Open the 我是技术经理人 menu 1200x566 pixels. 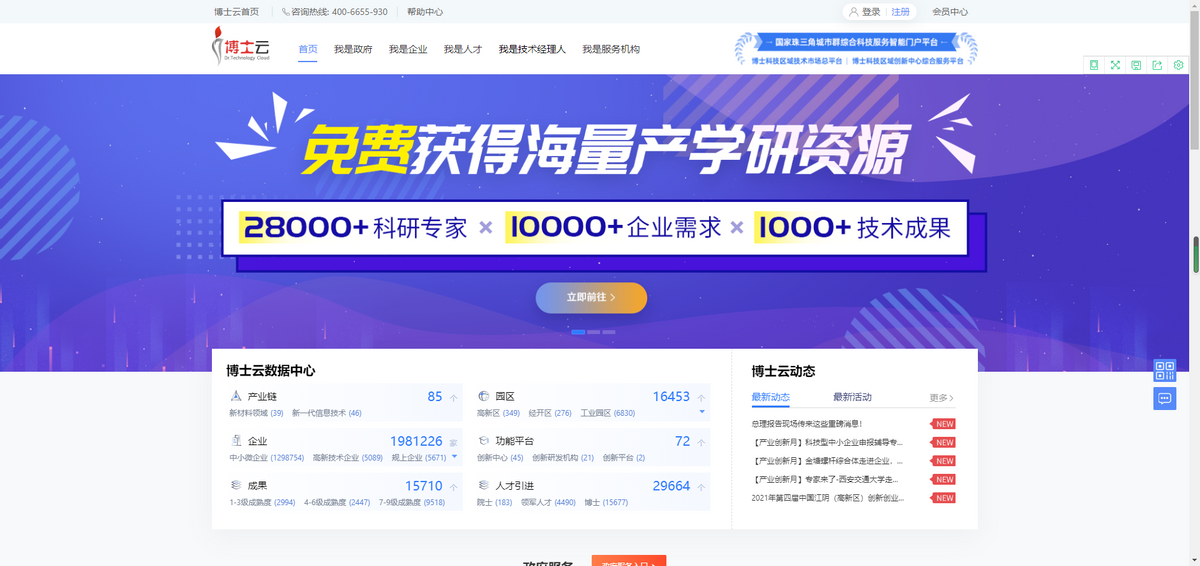pos(532,49)
